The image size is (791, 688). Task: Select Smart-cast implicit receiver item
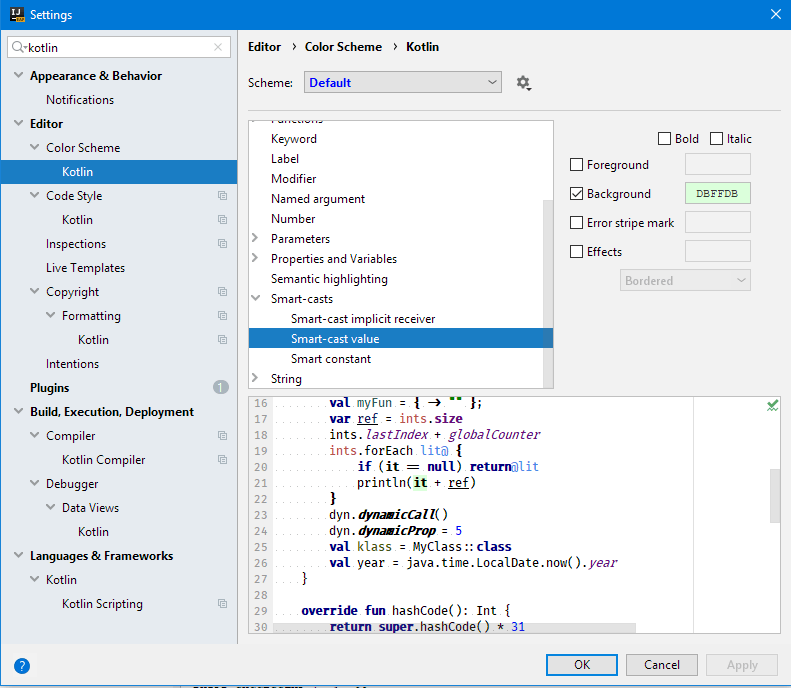(363, 319)
